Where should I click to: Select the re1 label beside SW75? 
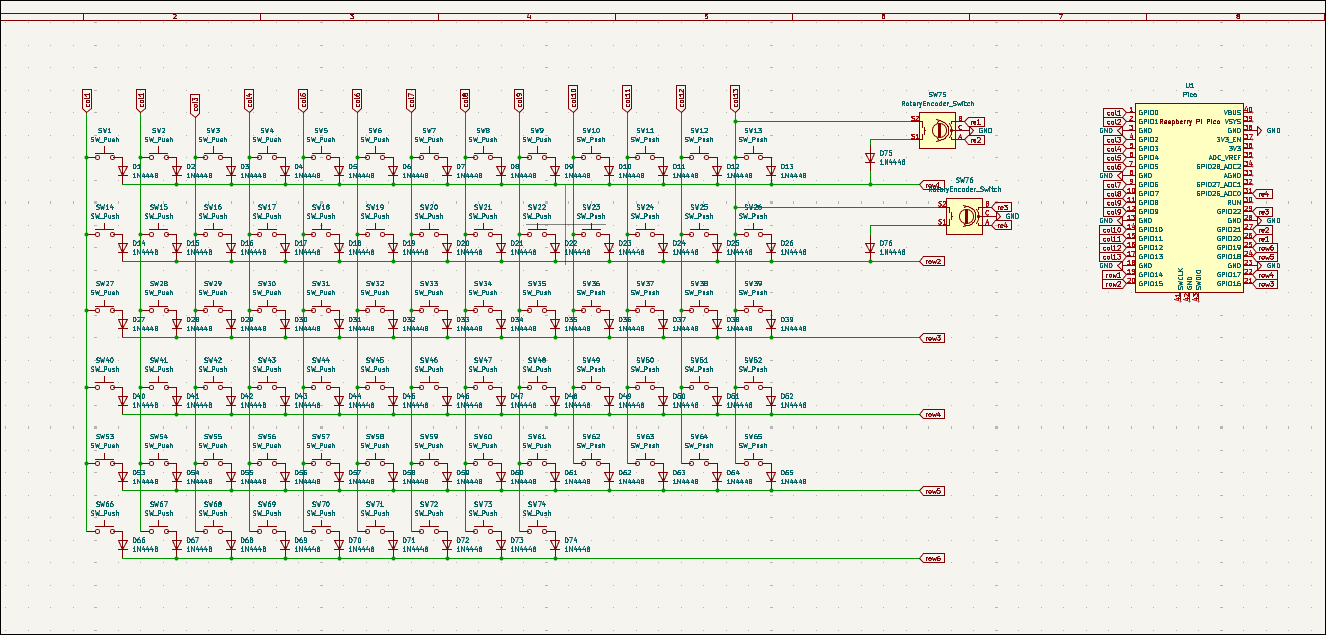pos(976,121)
